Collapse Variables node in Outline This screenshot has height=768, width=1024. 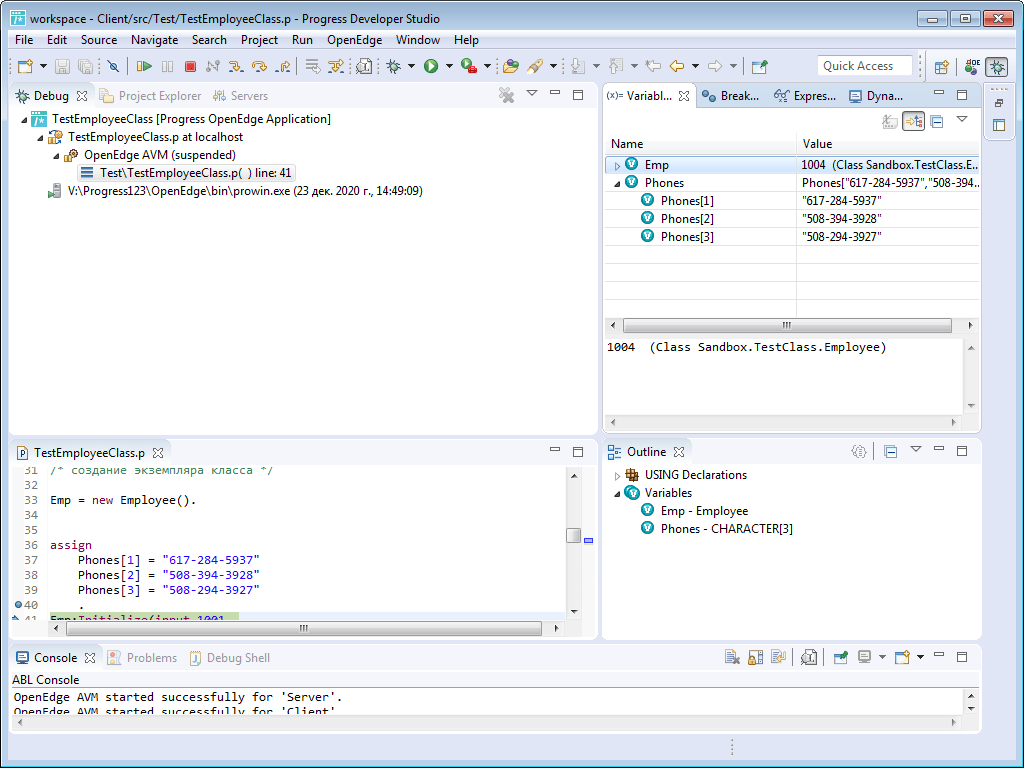coord(617,494)
